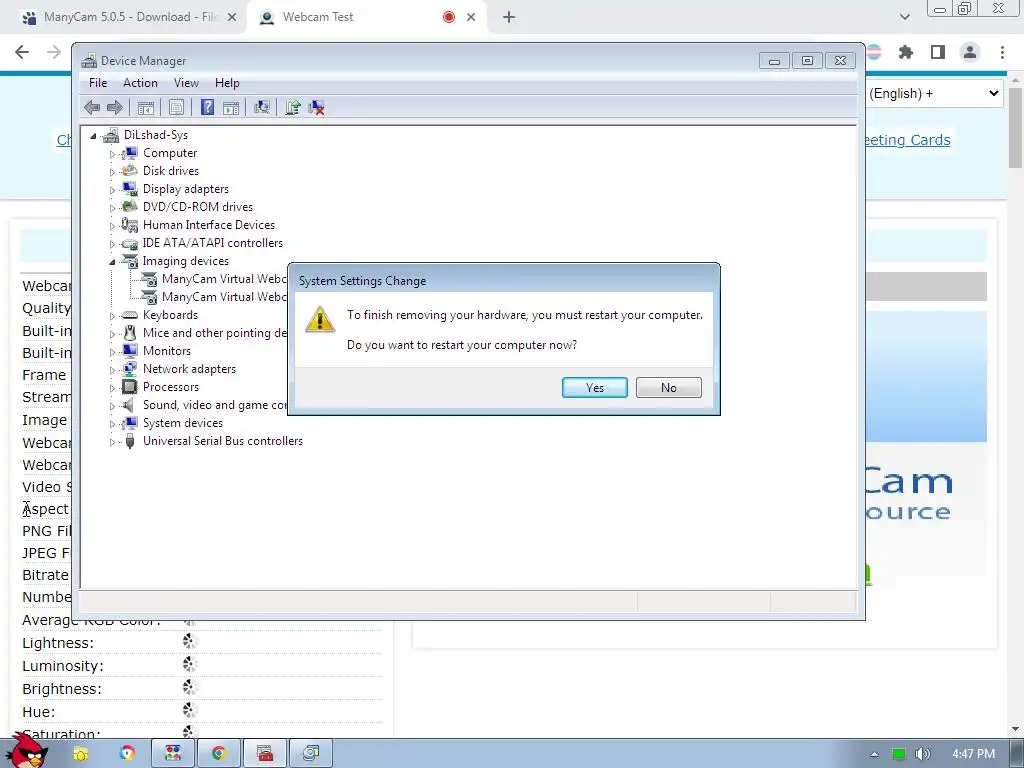Open the language dropdown showing (English) +
The width and height of the screenshot is (1024, 768).
tap(935, 93)
